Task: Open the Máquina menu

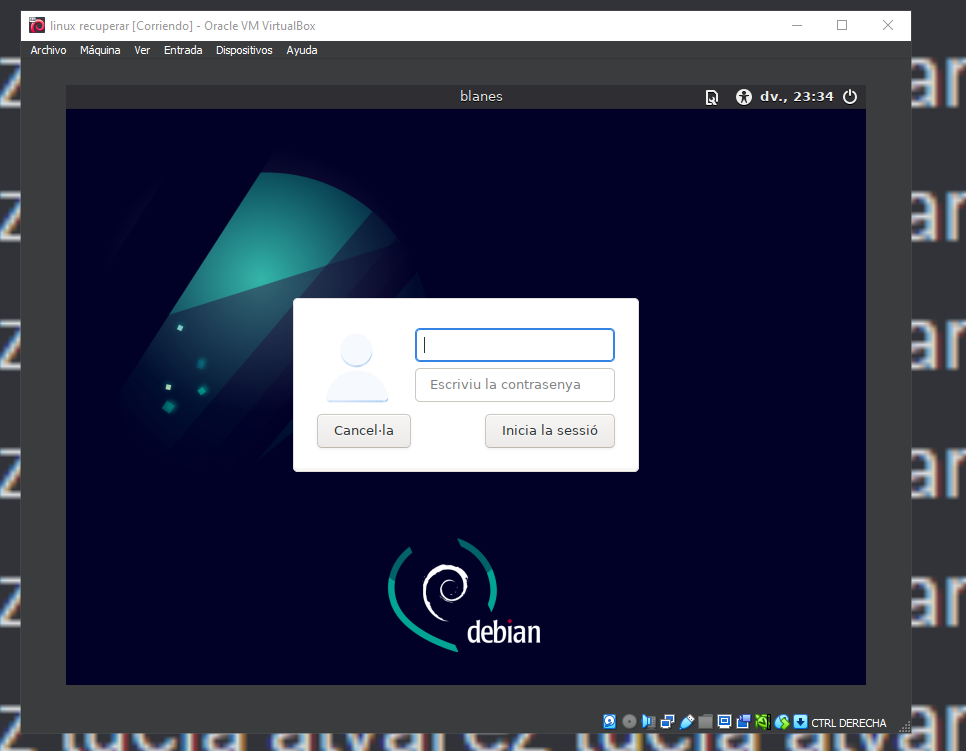Action: (100, 50)
